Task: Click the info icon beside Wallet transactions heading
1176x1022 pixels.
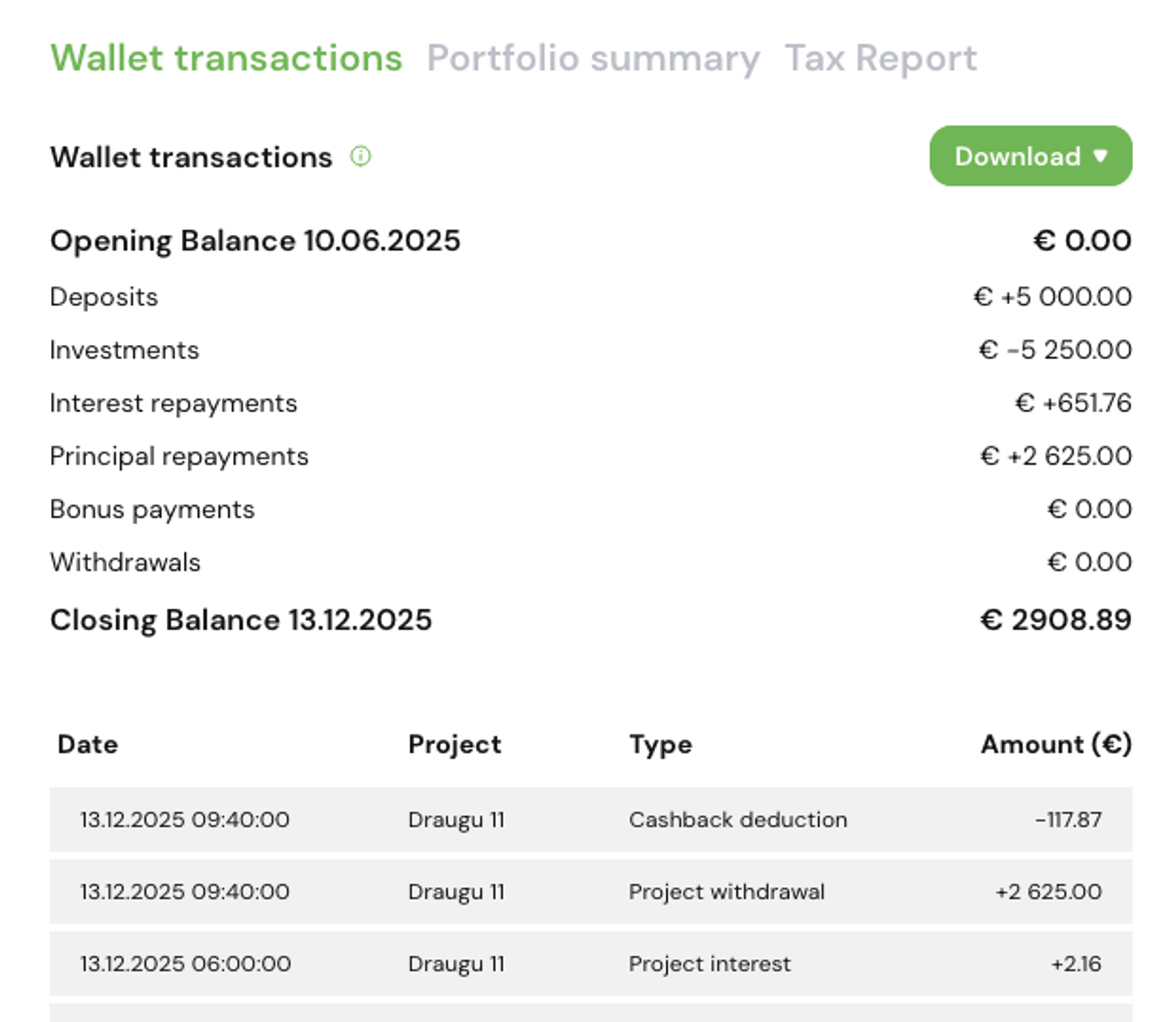Action: tap(360, 157)
